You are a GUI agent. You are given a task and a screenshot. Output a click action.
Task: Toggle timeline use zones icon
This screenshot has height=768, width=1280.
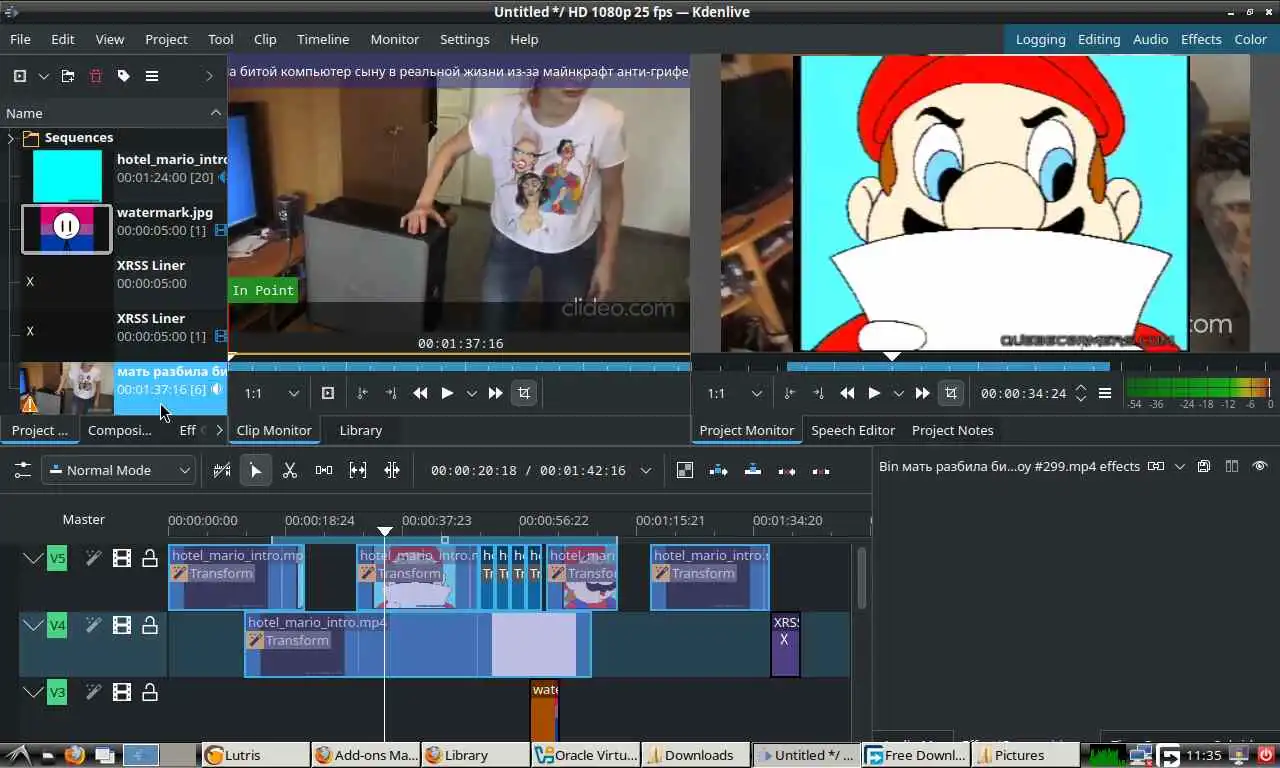[x=222, y=470]
